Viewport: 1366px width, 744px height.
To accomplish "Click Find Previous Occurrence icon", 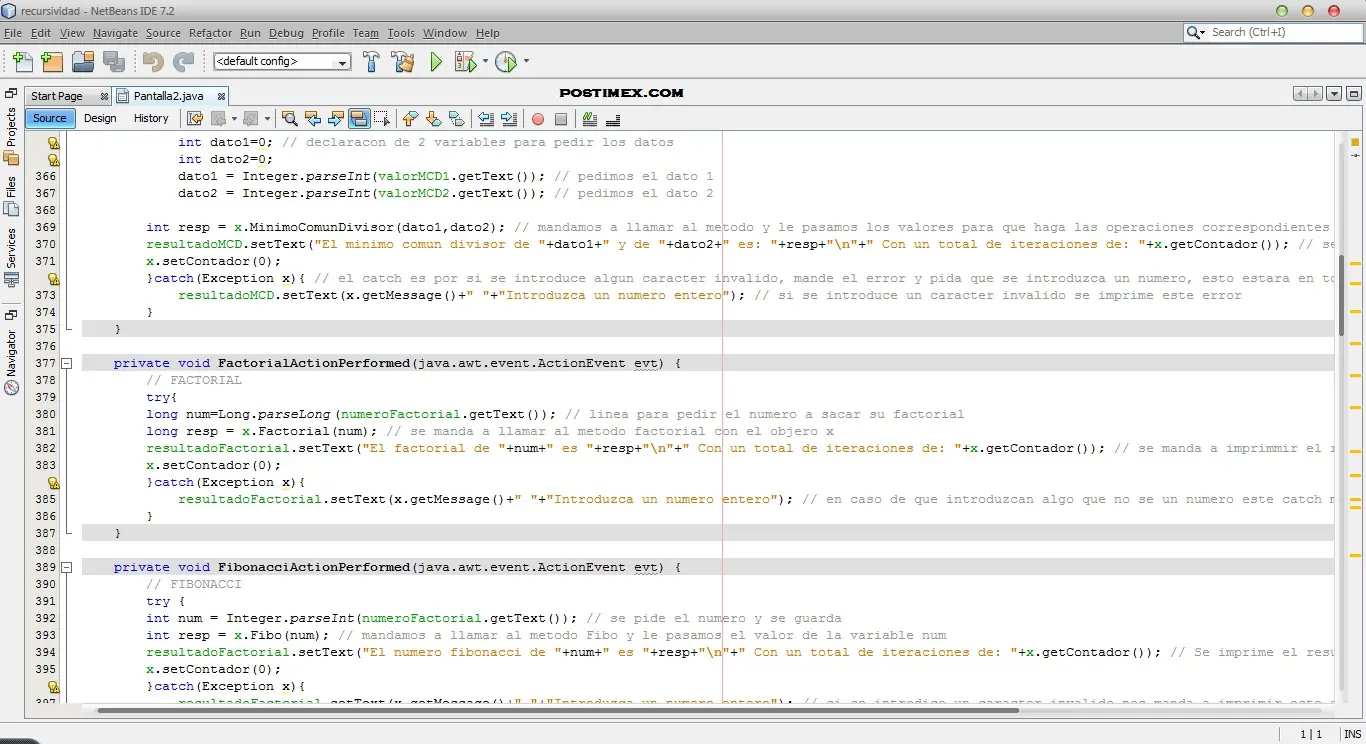I will (312, 118).
